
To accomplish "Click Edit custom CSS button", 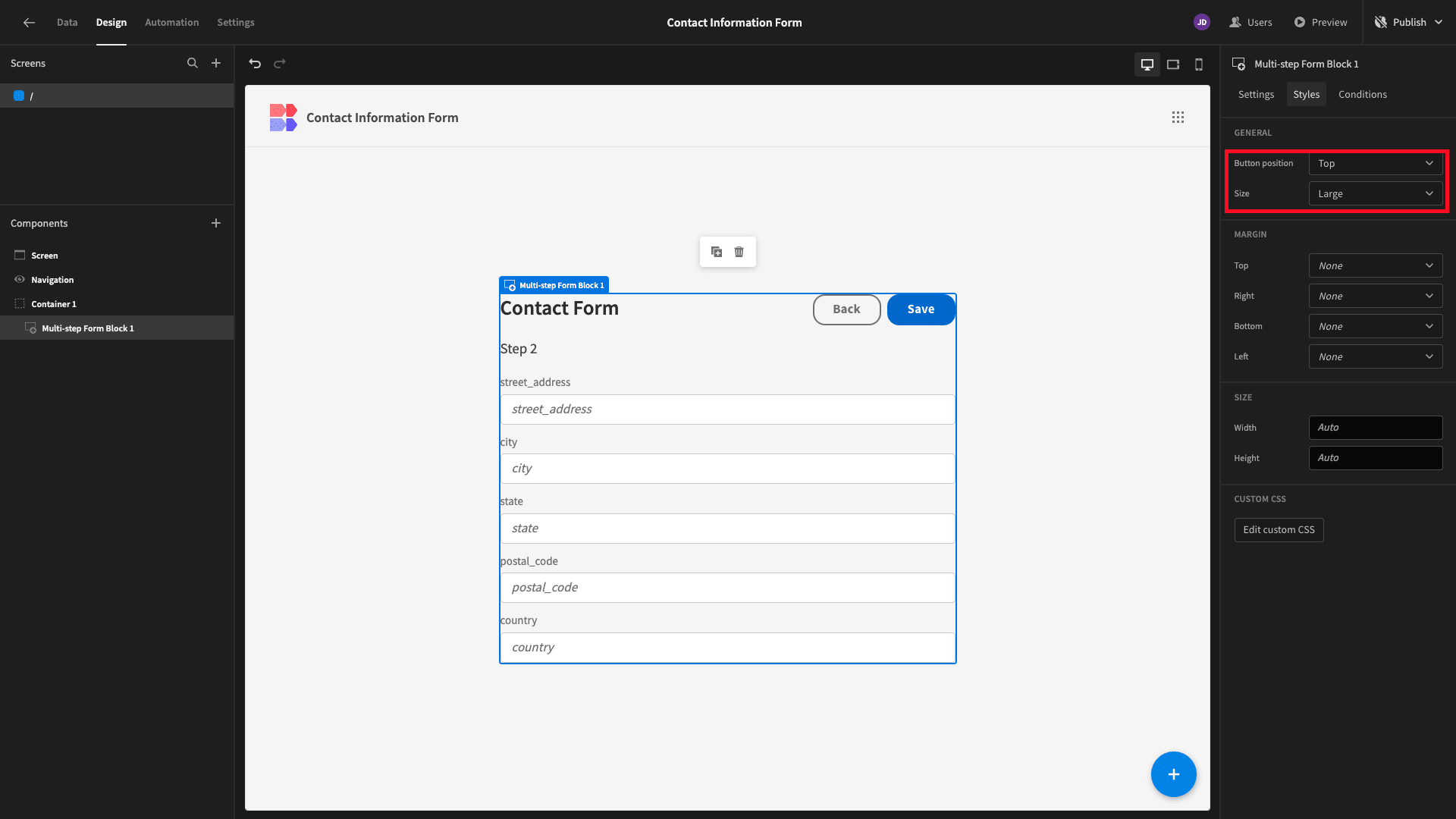I will (x=1279, y=530).
